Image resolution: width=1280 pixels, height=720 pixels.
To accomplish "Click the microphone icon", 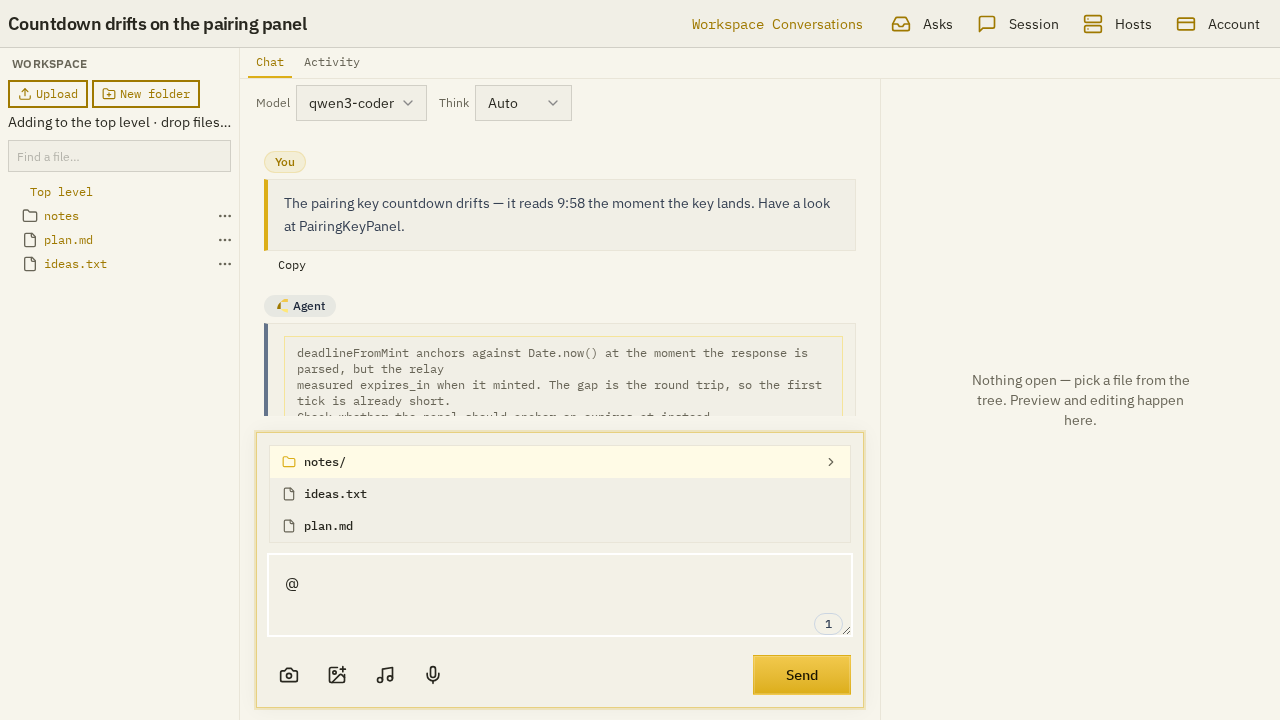I will 433,675.
